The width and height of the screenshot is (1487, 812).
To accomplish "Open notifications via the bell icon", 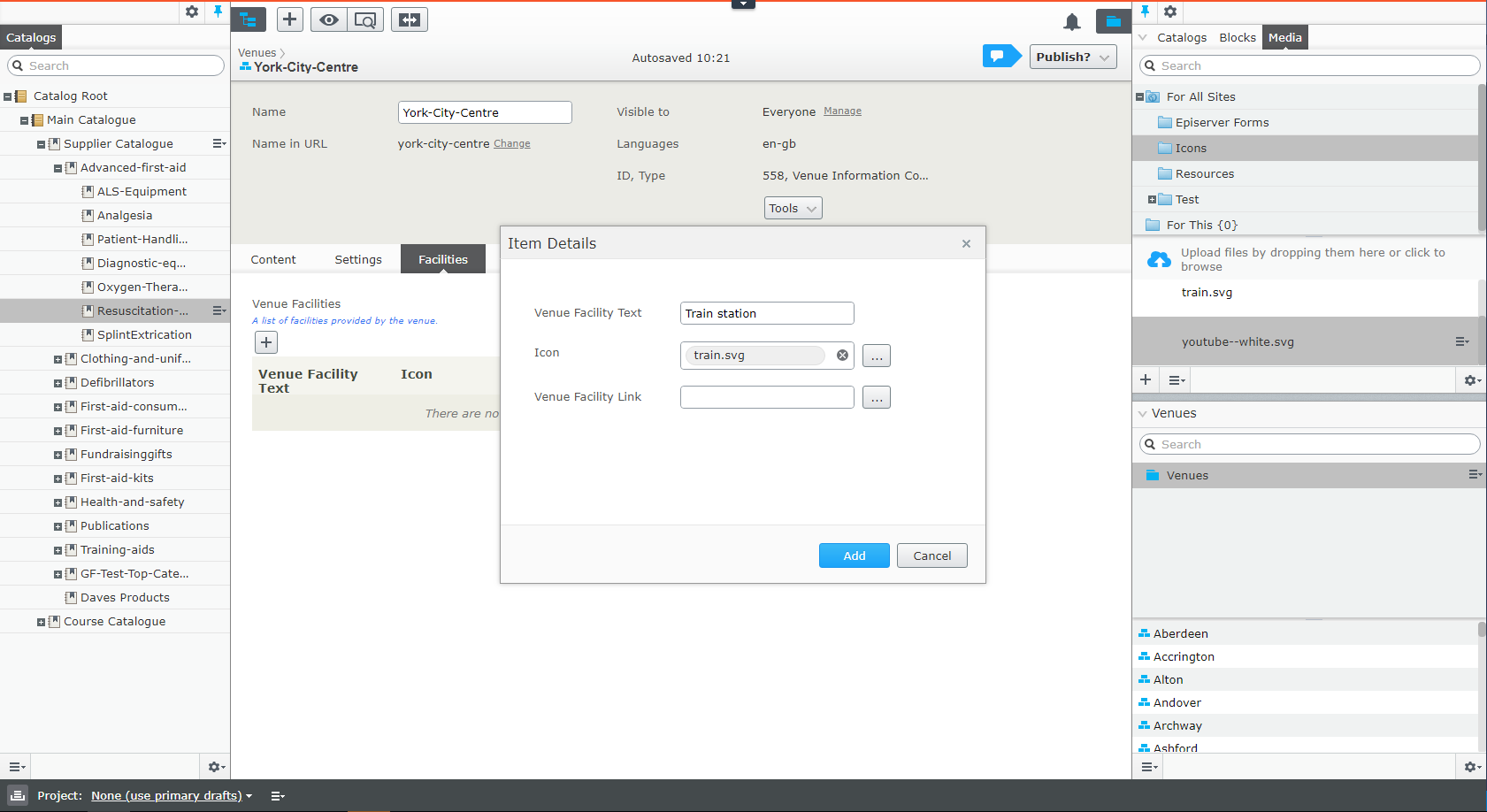I will click(x=1072, y=22).
